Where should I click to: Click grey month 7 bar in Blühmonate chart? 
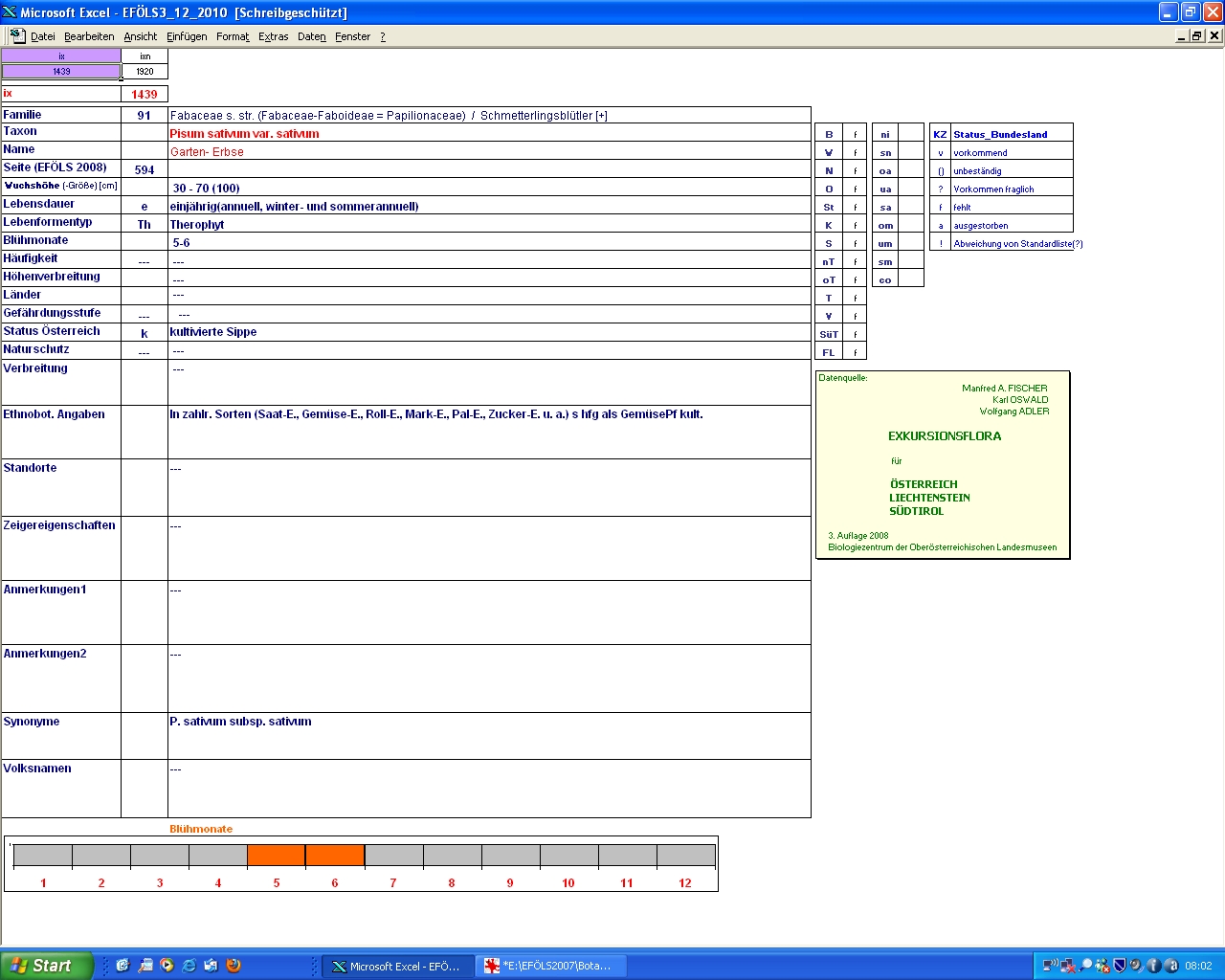pyautogui.click(x=393, y=856)
